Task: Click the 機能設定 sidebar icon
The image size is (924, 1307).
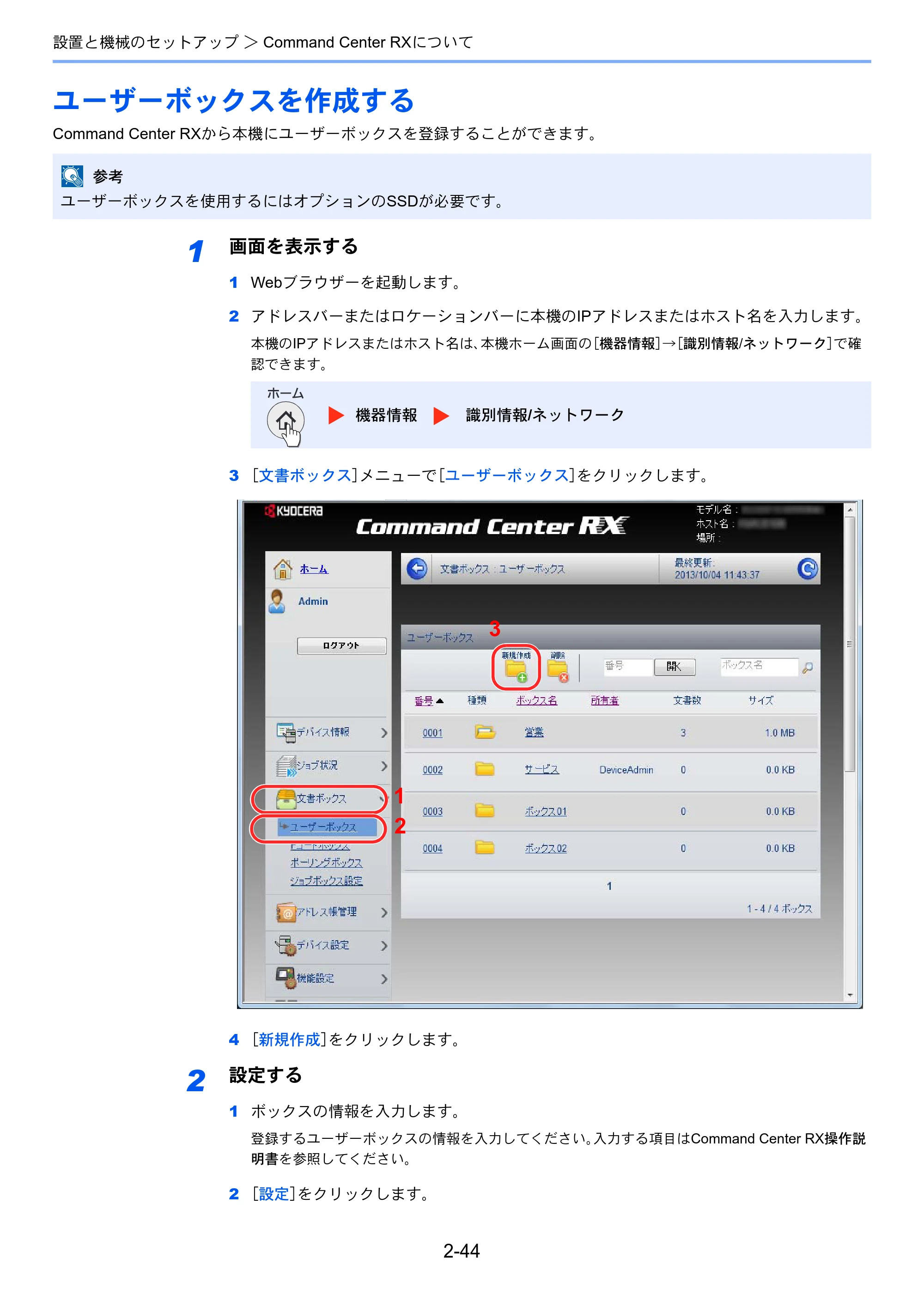Action: click(286, 978)
